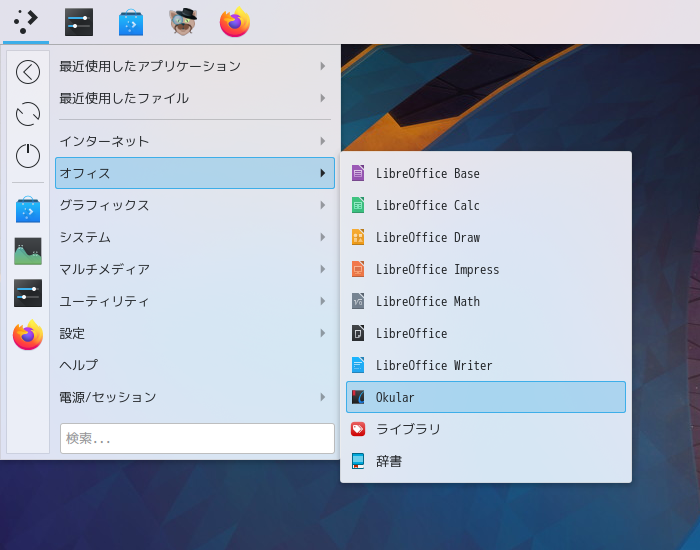Launch Firefox from the top panel
Viewport: 700px width, 550px height.
coord(235,22)
